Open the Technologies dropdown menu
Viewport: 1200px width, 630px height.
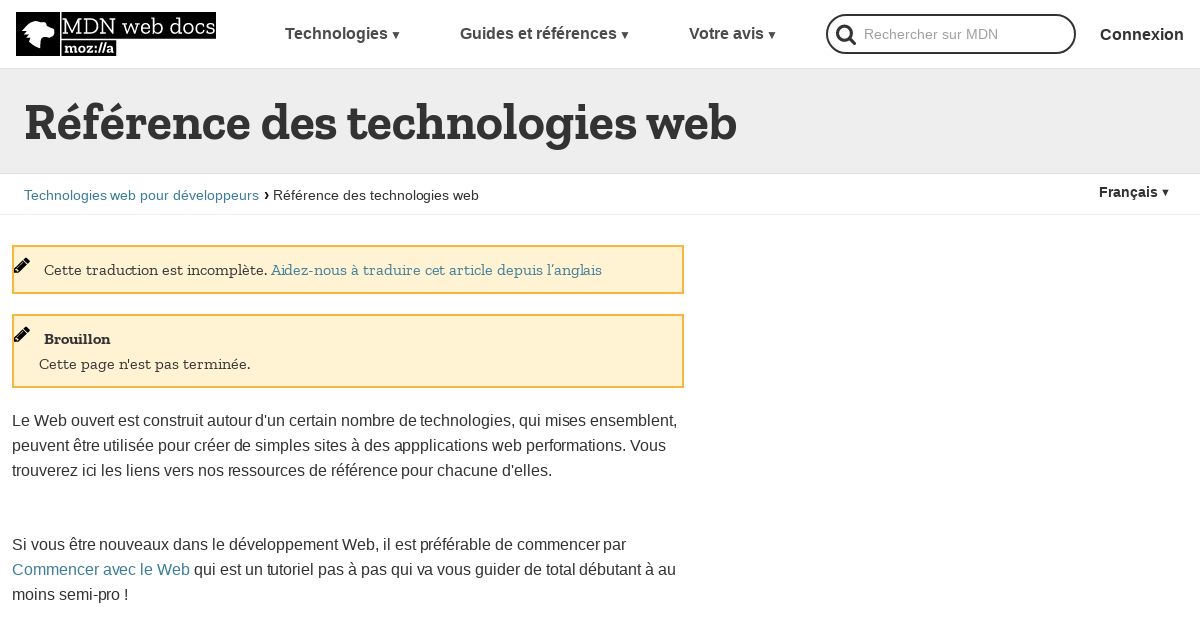(x=342, y=34)
